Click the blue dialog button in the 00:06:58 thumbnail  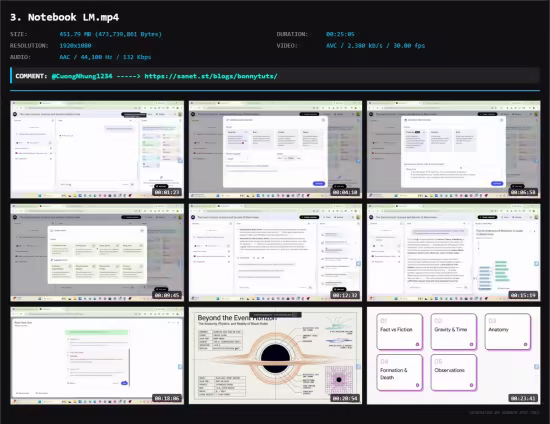coord(497,183)
